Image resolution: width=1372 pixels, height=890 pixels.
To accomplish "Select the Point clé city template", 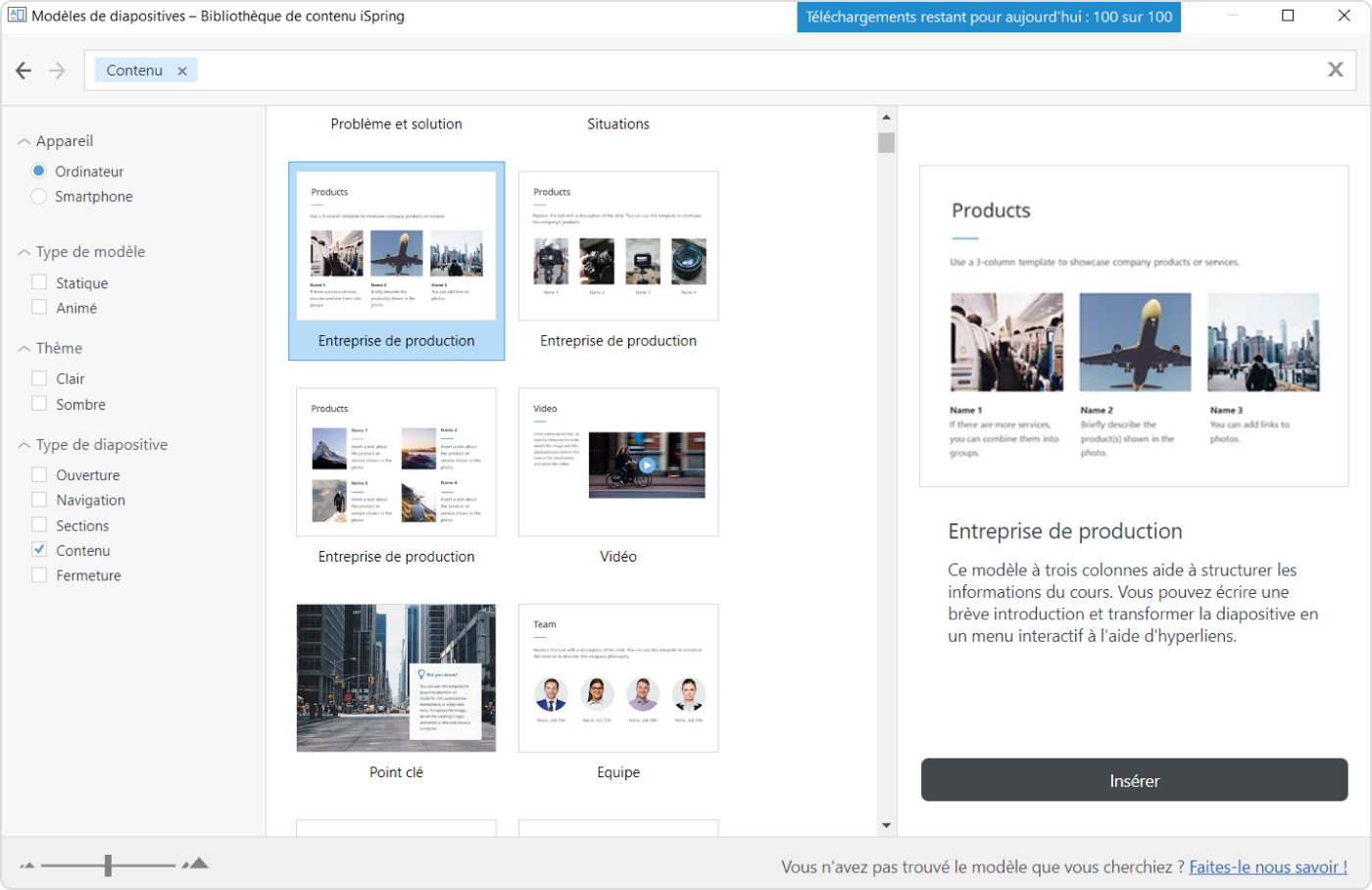I will tap(396, 678).
